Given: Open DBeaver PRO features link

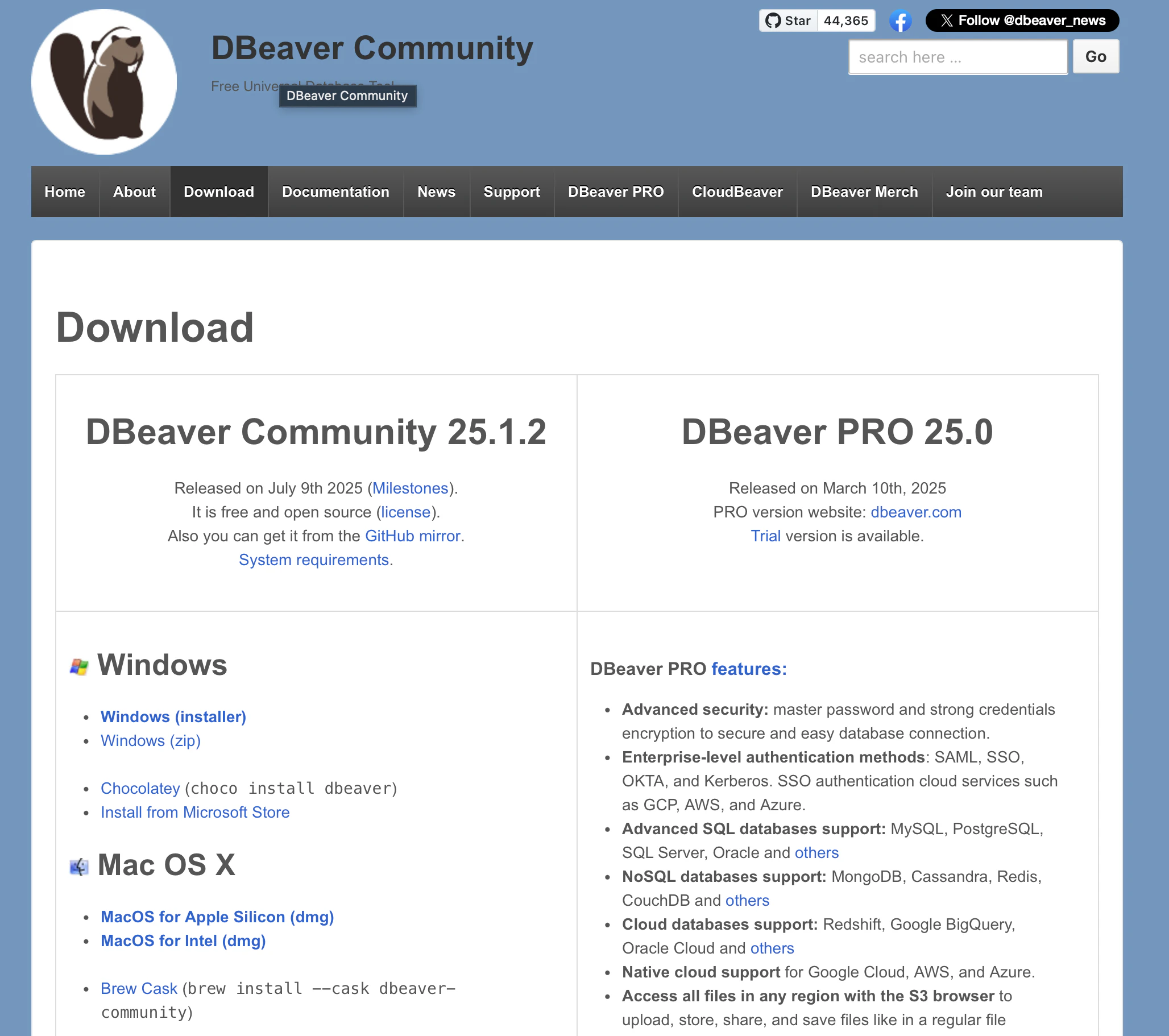Looking at the screenshot, I should (749, 669).
